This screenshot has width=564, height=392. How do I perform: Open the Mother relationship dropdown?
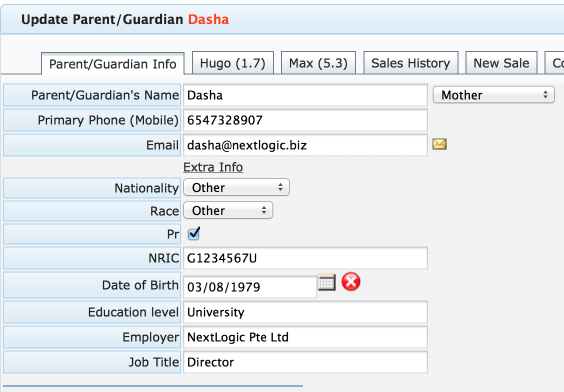[x=494, y=95]
